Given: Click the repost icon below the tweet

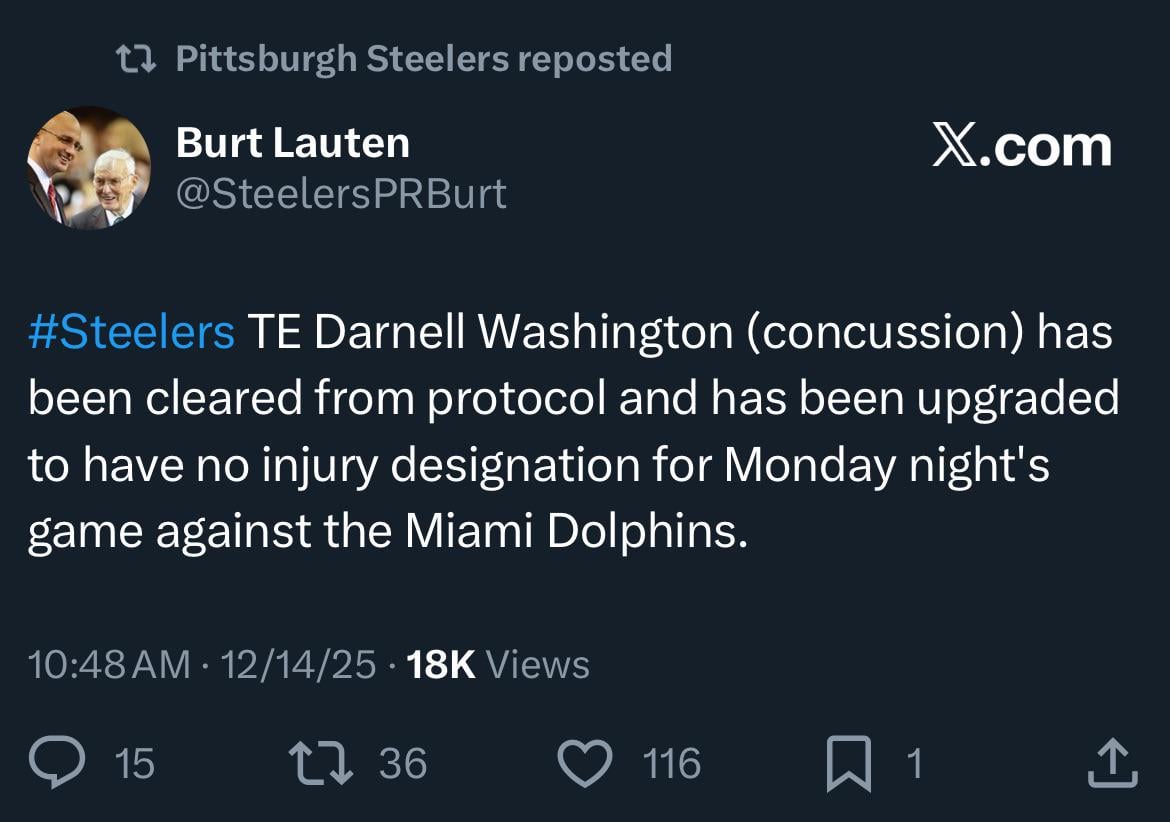Looking at the screenshot, I should [320, 763].
